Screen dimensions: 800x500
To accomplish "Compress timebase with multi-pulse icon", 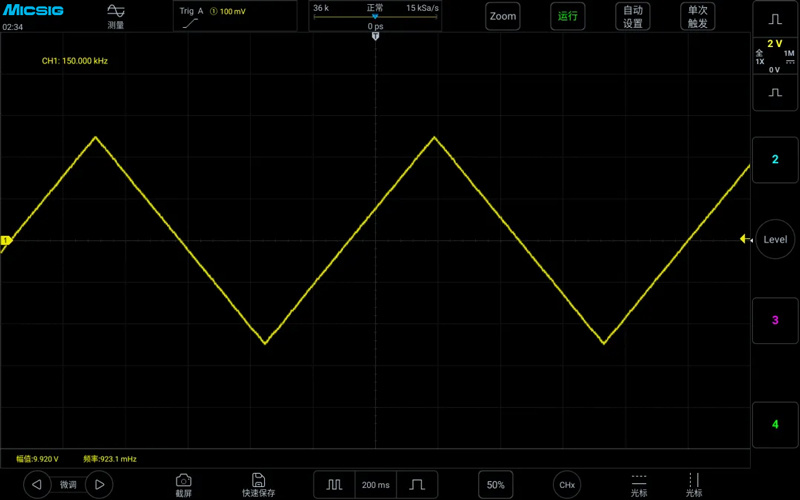I will tap(334, 485).
